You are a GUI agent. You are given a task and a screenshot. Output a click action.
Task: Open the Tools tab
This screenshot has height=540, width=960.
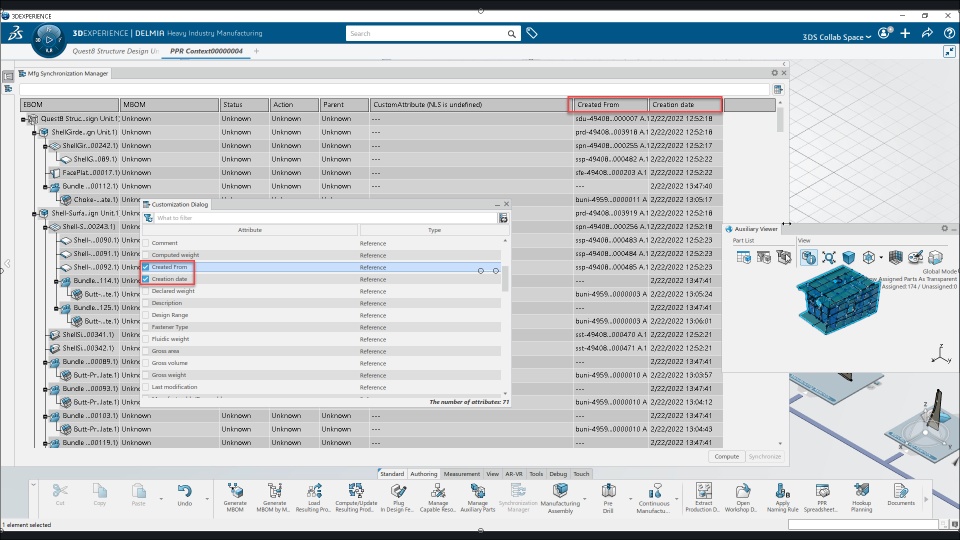(x=536, y=474)
